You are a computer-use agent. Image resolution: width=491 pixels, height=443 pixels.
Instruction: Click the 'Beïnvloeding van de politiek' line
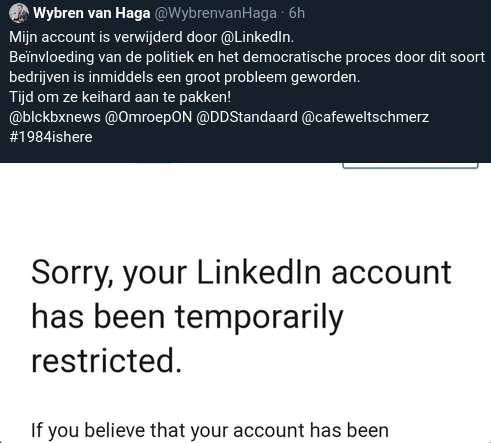pyautogui.click(x=247, y=57)
